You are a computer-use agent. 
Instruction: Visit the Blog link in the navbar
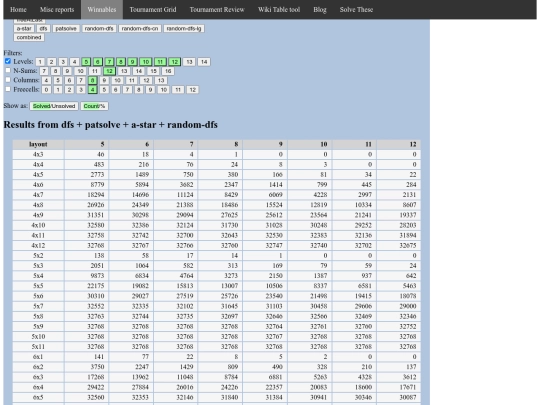pyautogui.click(x=320, y=10)
